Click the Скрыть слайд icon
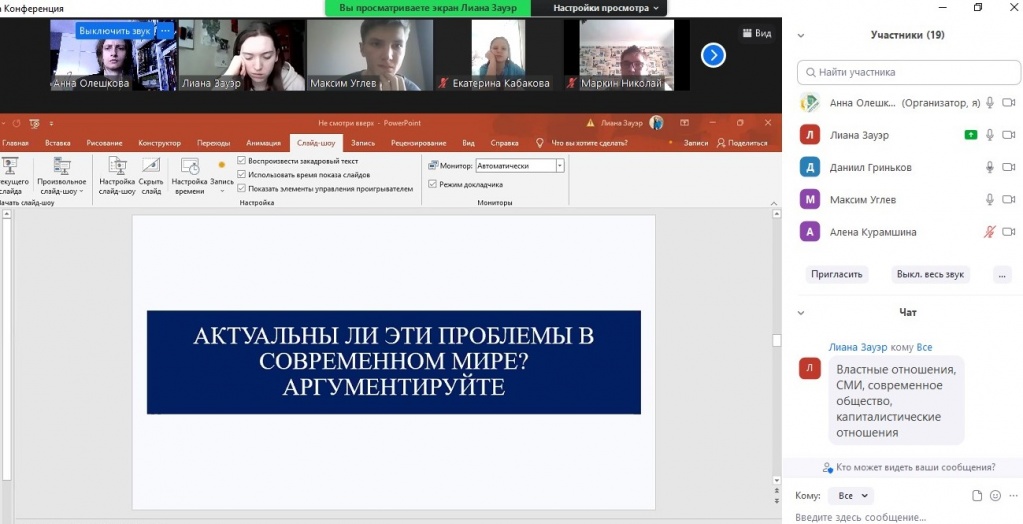1023x524 pixels. (x=151, y=168)
